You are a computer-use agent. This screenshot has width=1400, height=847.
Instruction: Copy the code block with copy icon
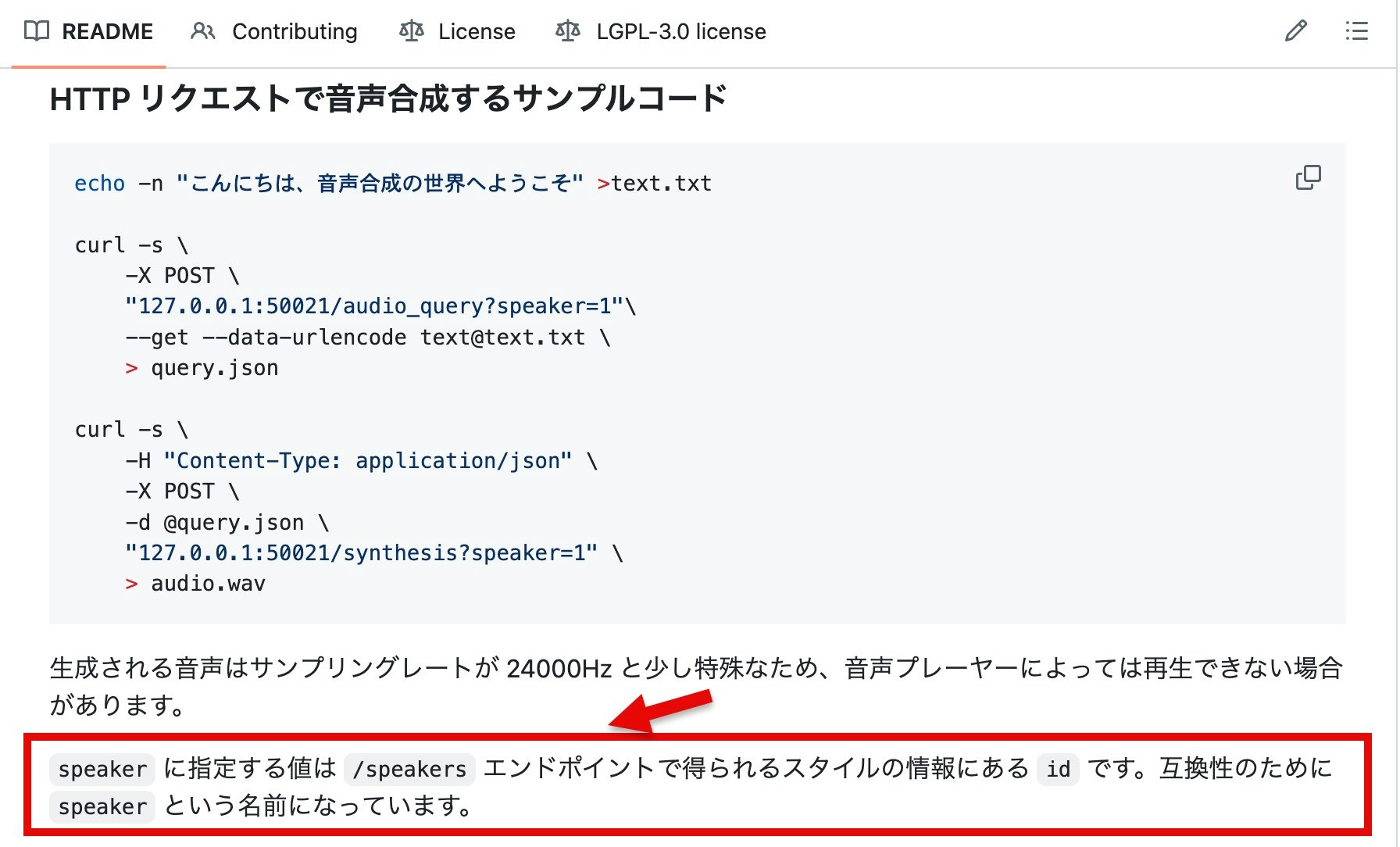point(1309,178)
